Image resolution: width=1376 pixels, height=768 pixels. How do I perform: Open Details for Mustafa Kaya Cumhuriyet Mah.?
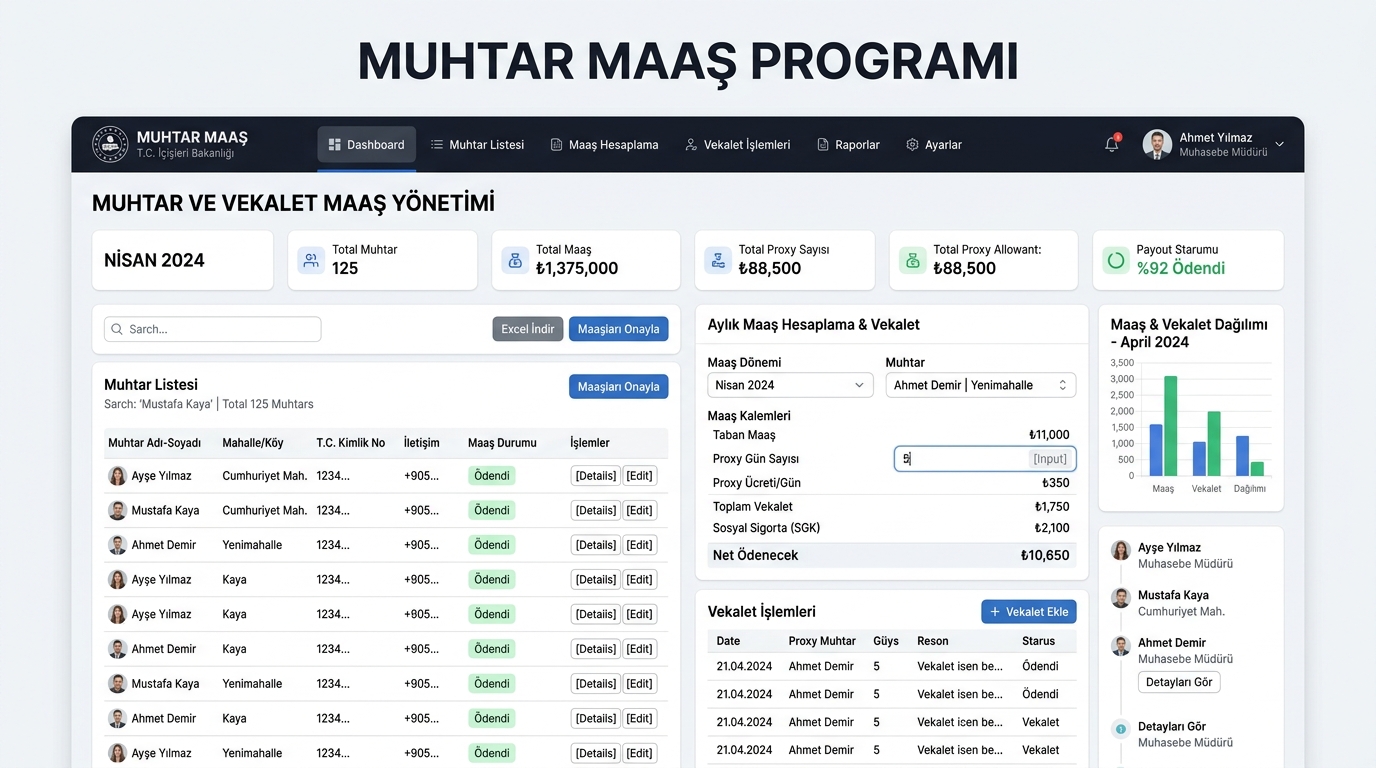point(596,510)
